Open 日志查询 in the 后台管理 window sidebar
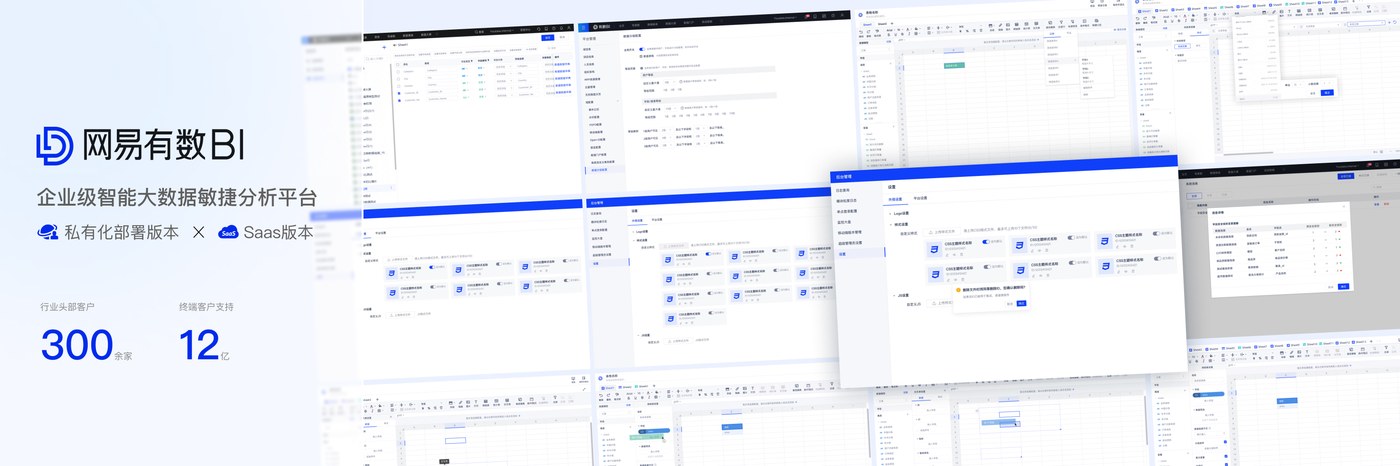 pos(843,190)
